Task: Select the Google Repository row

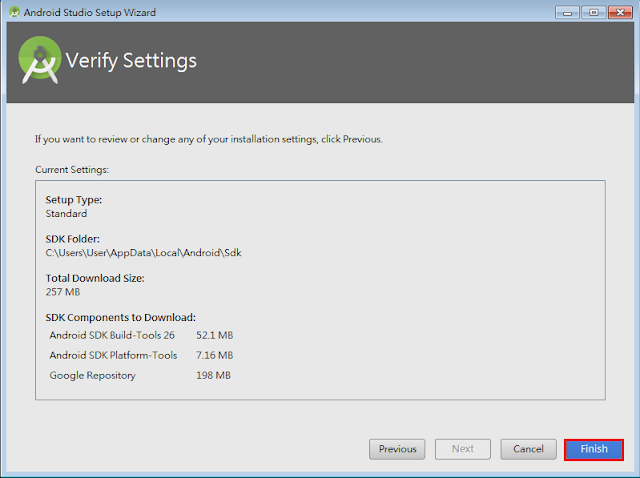Action: 140,376
